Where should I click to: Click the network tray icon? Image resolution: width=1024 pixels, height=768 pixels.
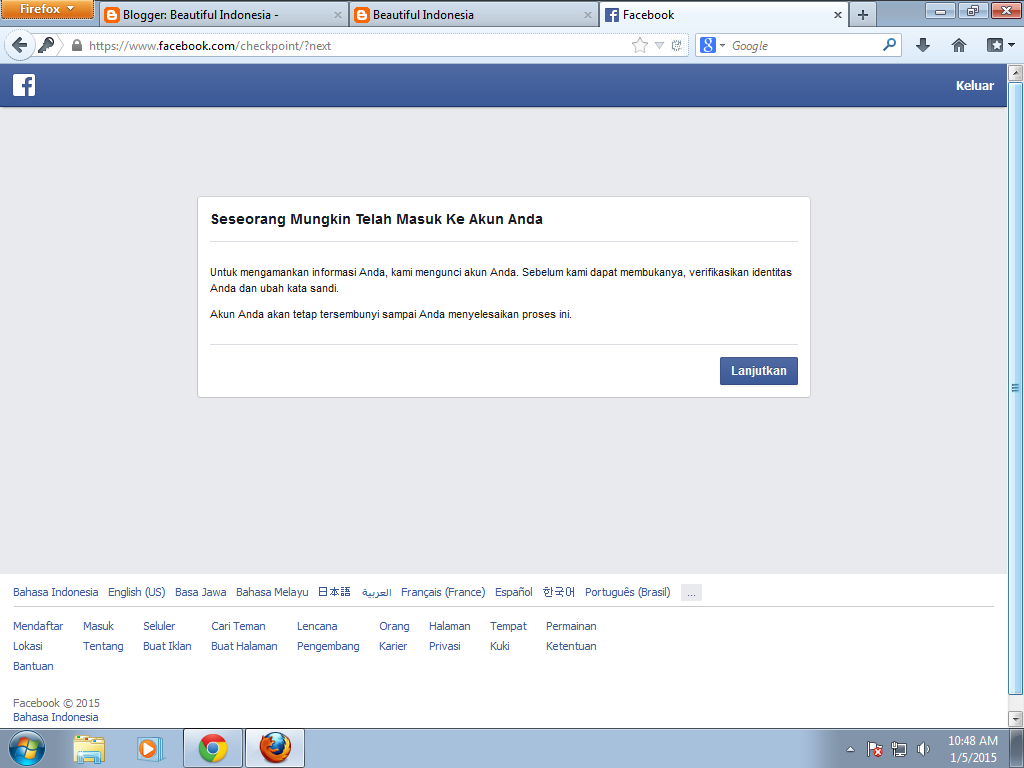[x=899, y=749]
